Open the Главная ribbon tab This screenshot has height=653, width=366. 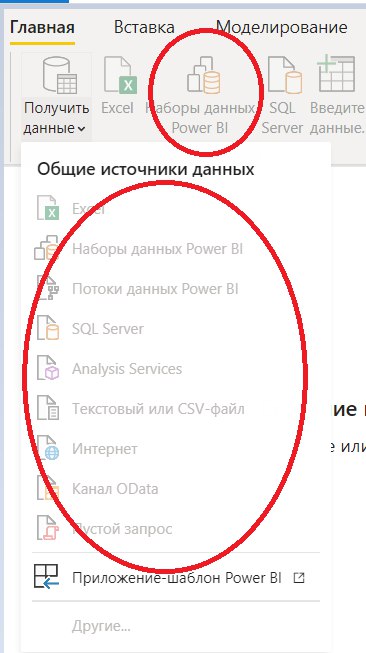point(42,28)
